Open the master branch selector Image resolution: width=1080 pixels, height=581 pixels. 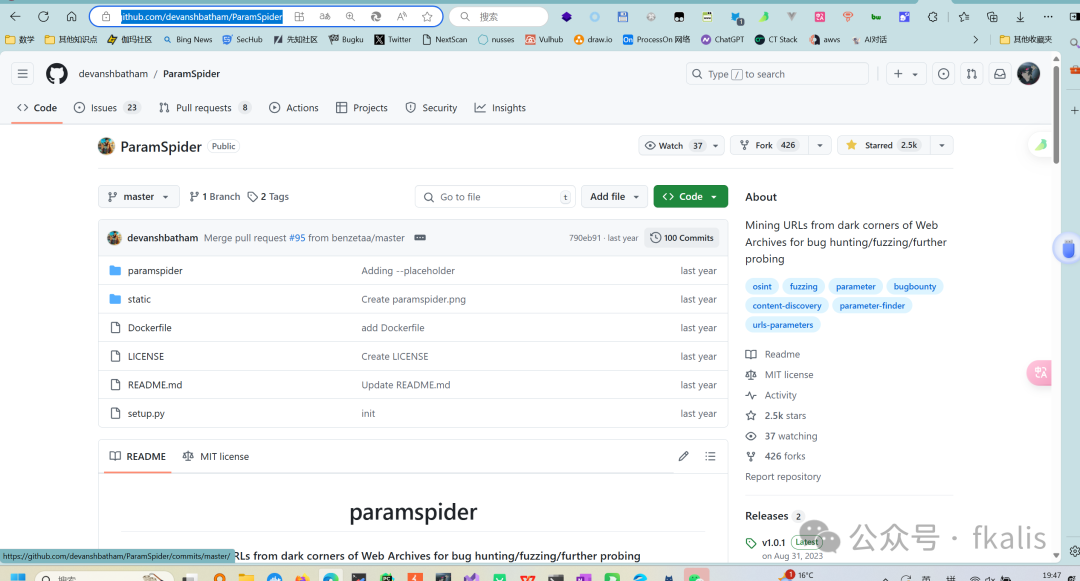click(138, 197)
